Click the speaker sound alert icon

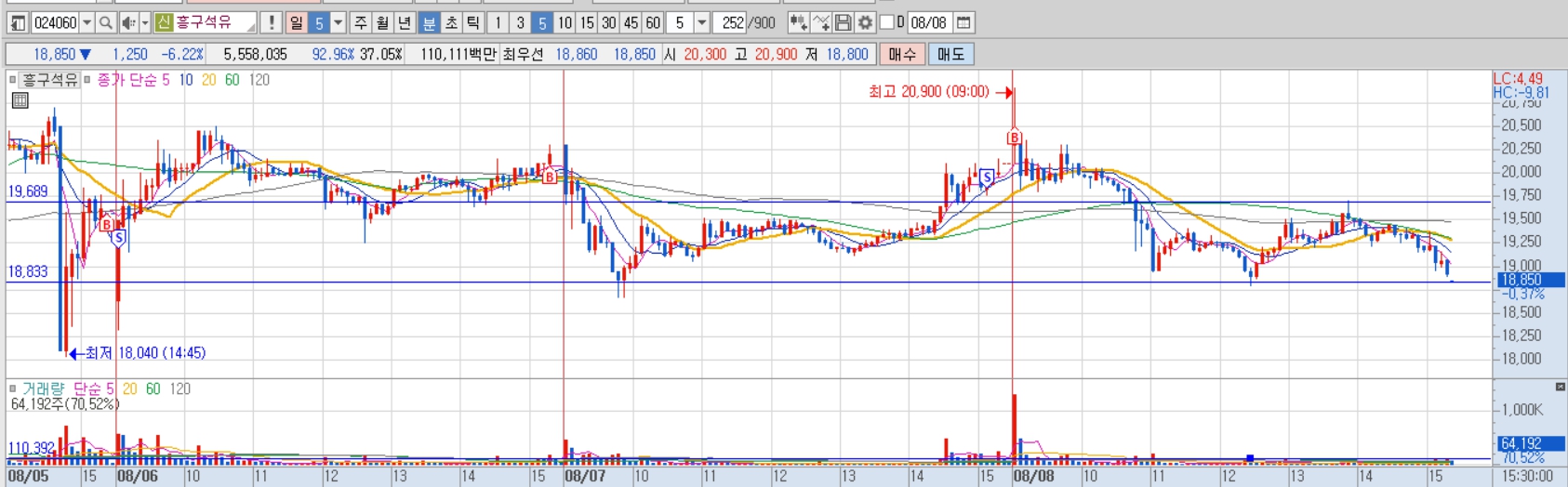(128, 22)
